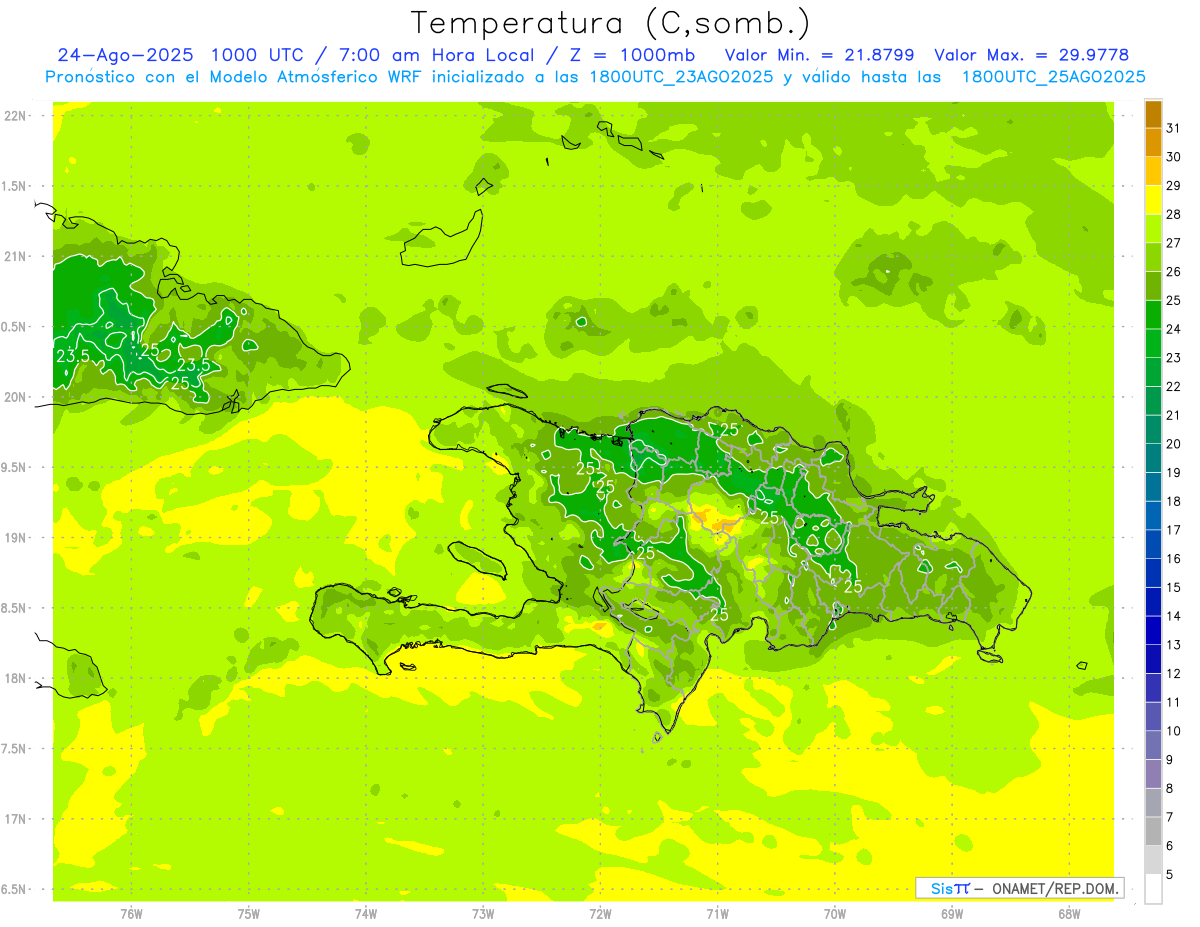This screenshot has width=1200, height=927.
Task: Click the color scale label "26"
Action: click(1174, 271)
